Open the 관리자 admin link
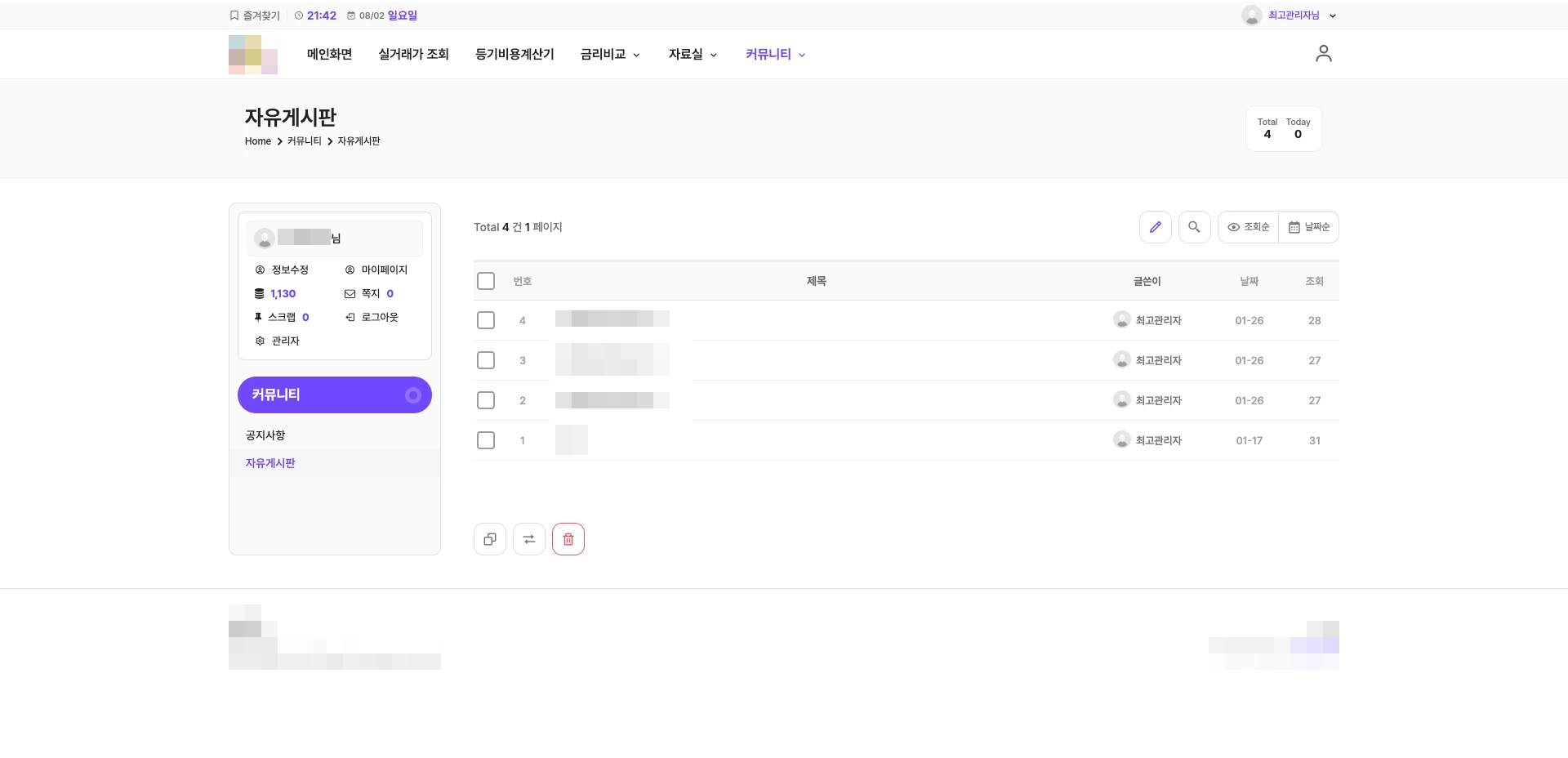This screenshot has height=758, width=1568. click(278, 341)
